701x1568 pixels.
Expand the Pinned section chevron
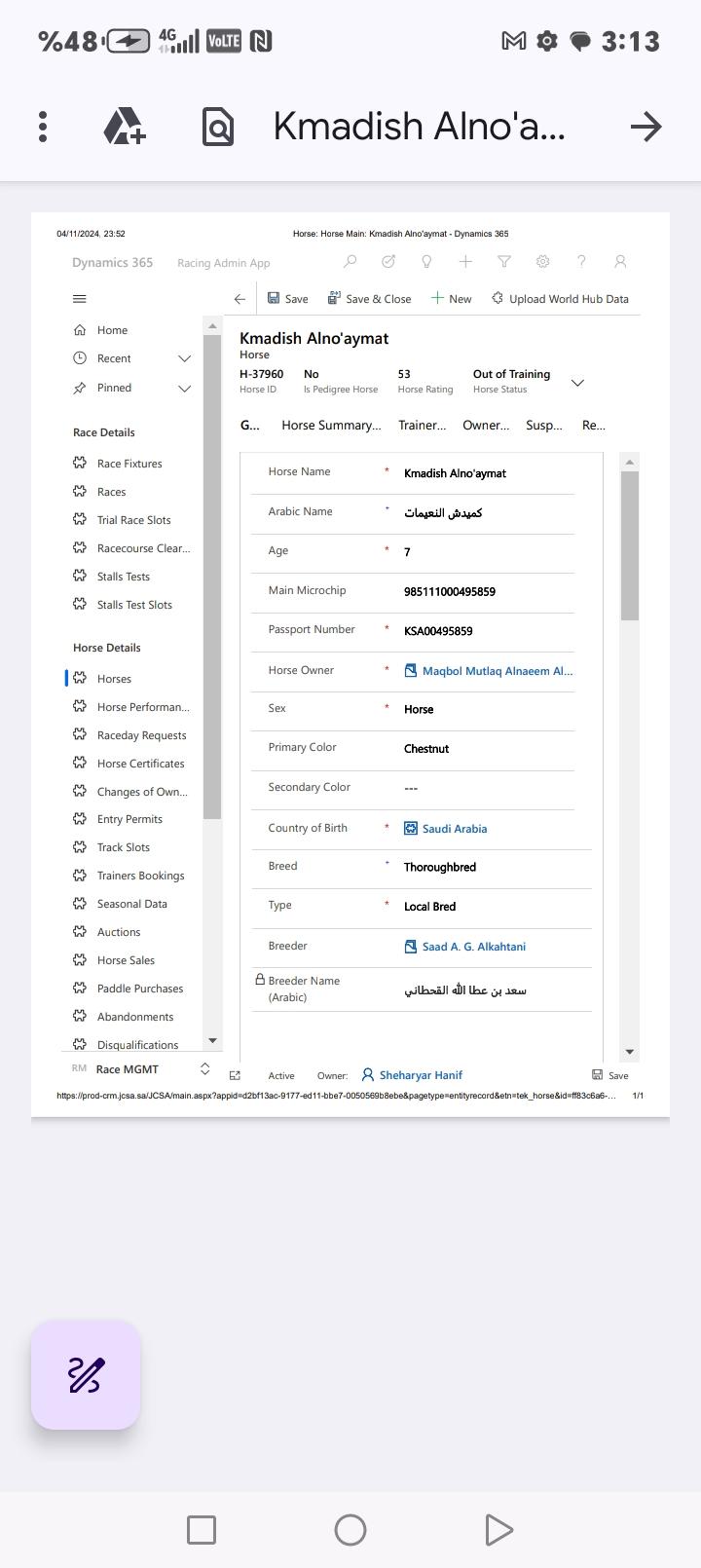pyautogui.click(x=185, y=389)
